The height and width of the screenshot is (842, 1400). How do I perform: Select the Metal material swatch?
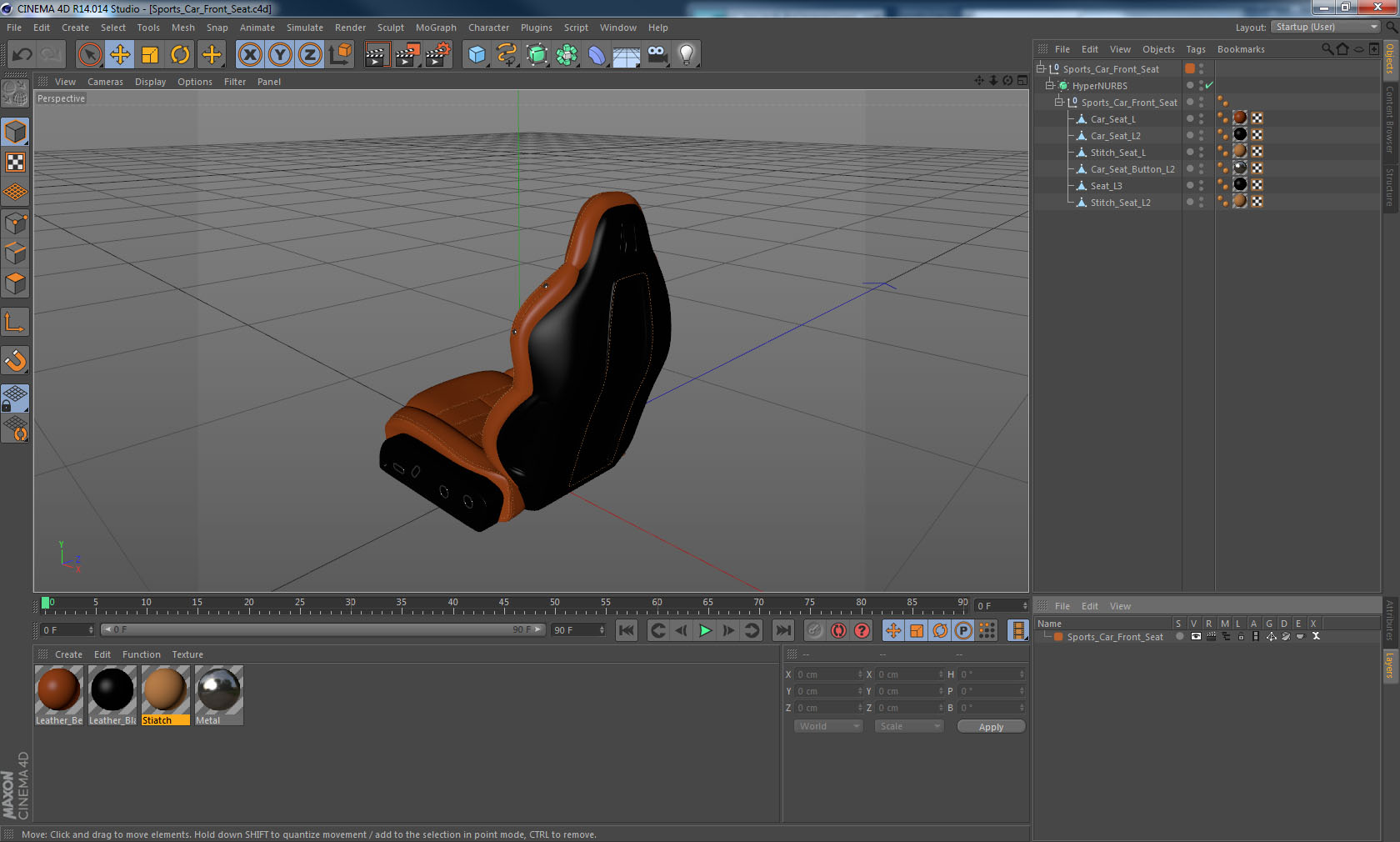[x=219, y=695]
